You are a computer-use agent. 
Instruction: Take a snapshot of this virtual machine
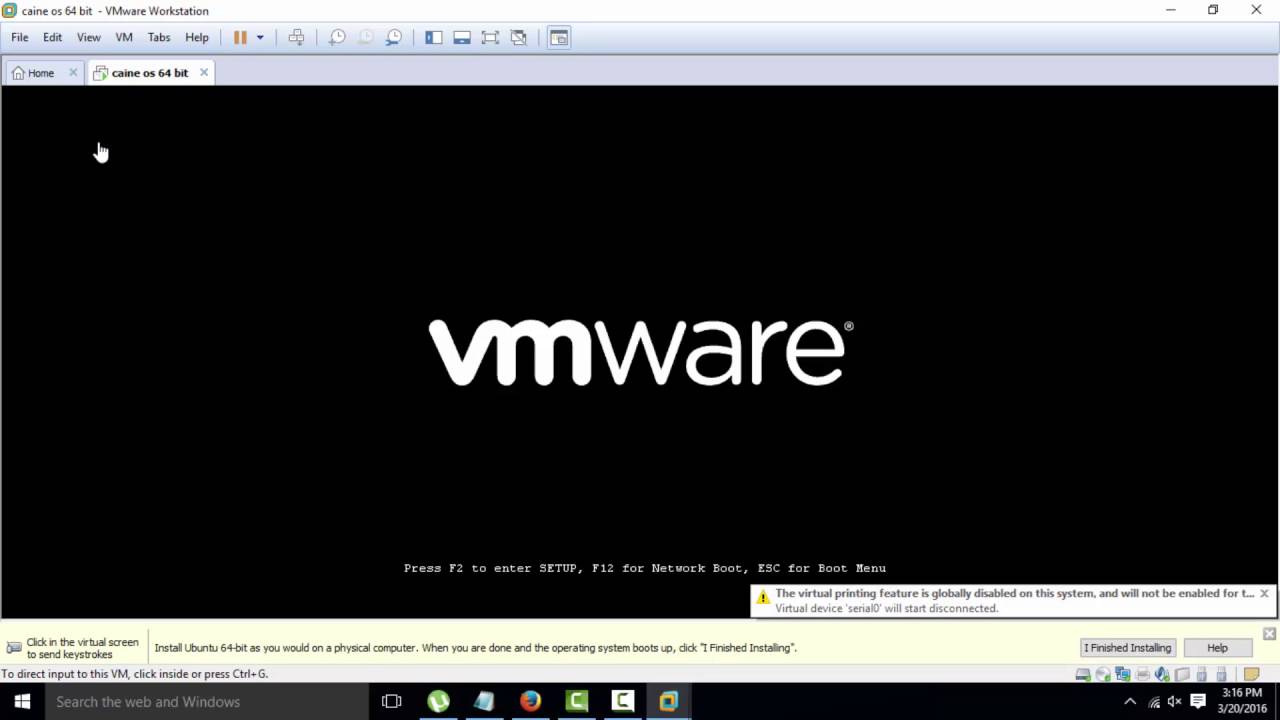click(337, 37)
